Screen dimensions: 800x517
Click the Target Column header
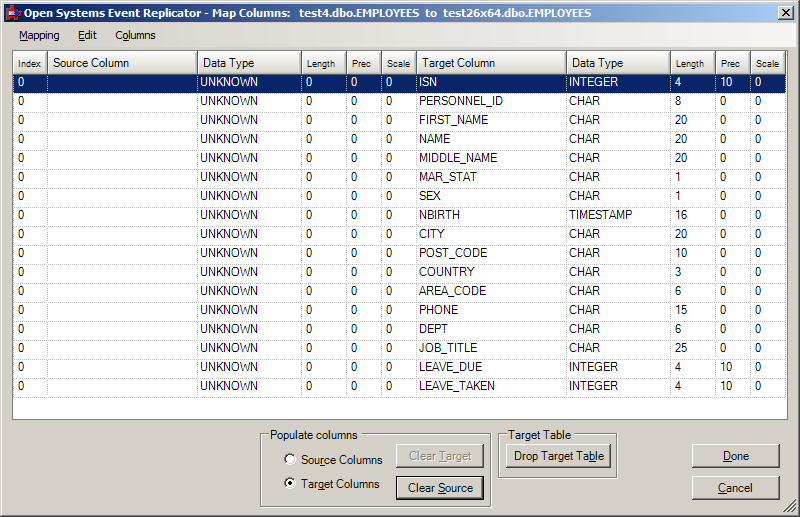pos(491,63)
